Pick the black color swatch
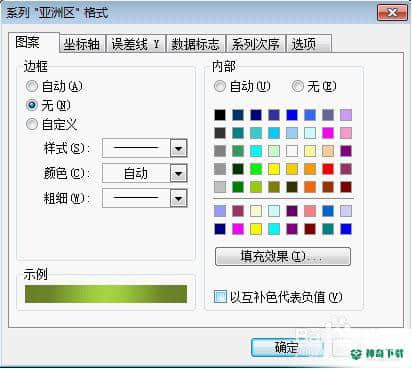Image resolution: width=412 pixels, height=369 pixels. coord(220,115)
